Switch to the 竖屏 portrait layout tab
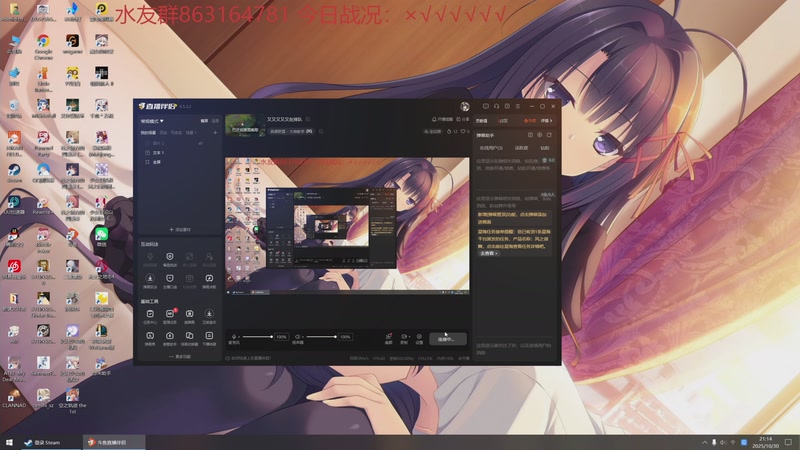The width and height of the screenshot is (800, 450). pos(215,121)
